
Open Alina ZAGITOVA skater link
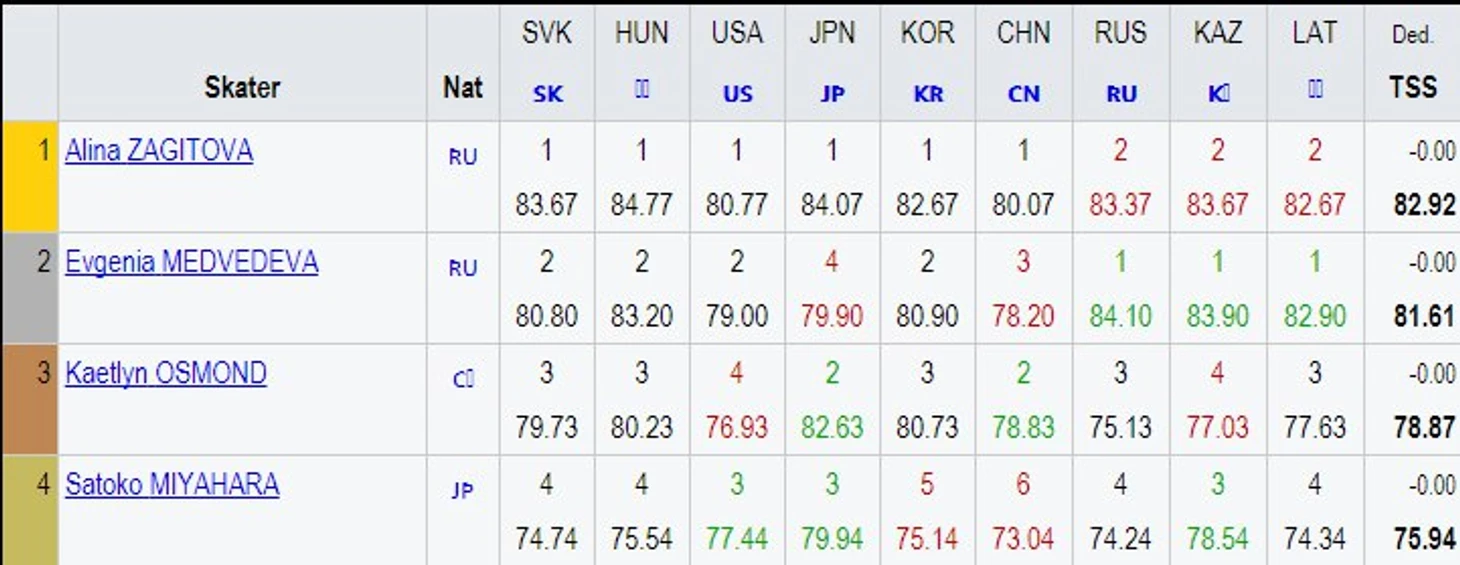159,151
